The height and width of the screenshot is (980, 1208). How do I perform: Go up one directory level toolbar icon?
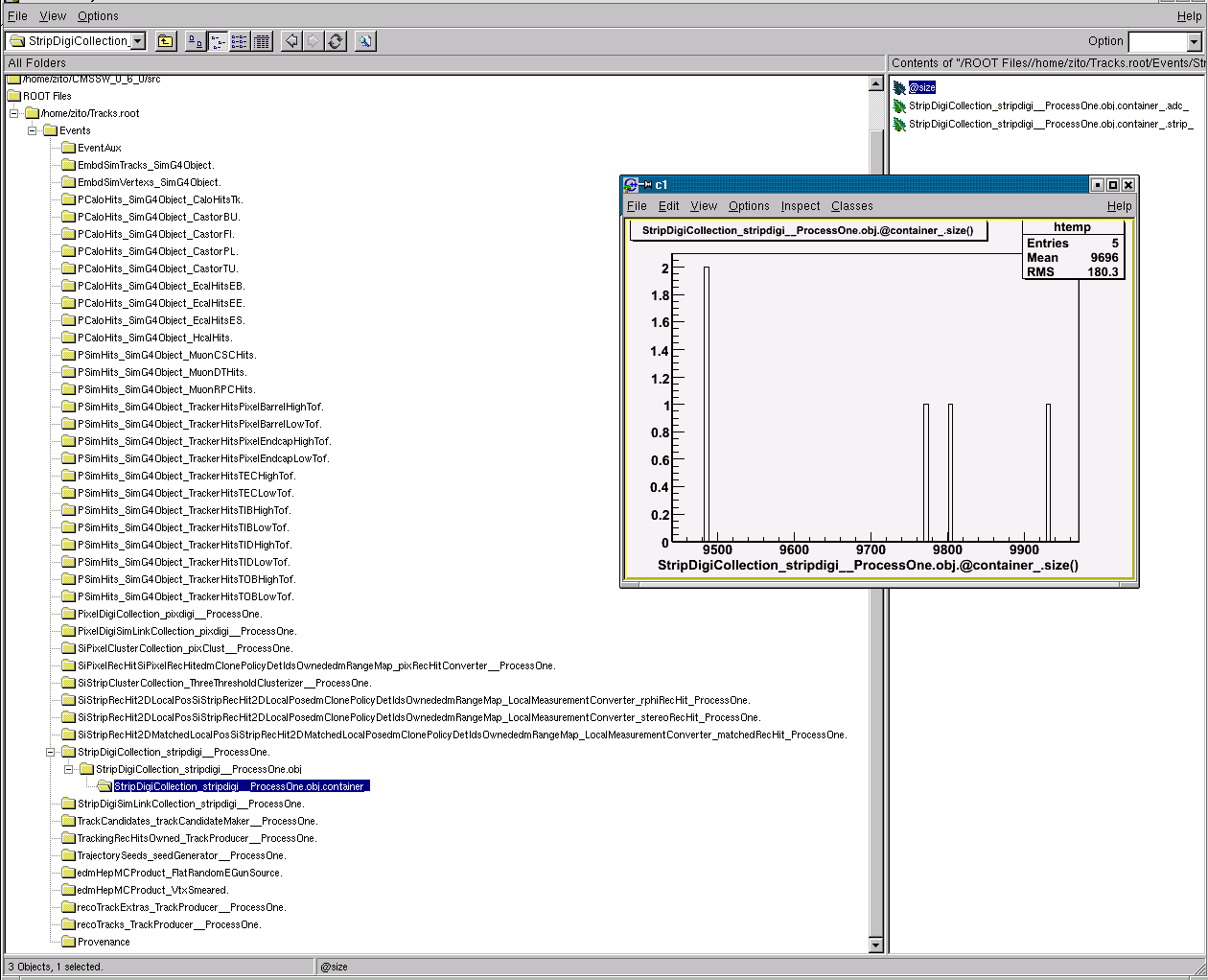tap(166, 41)
